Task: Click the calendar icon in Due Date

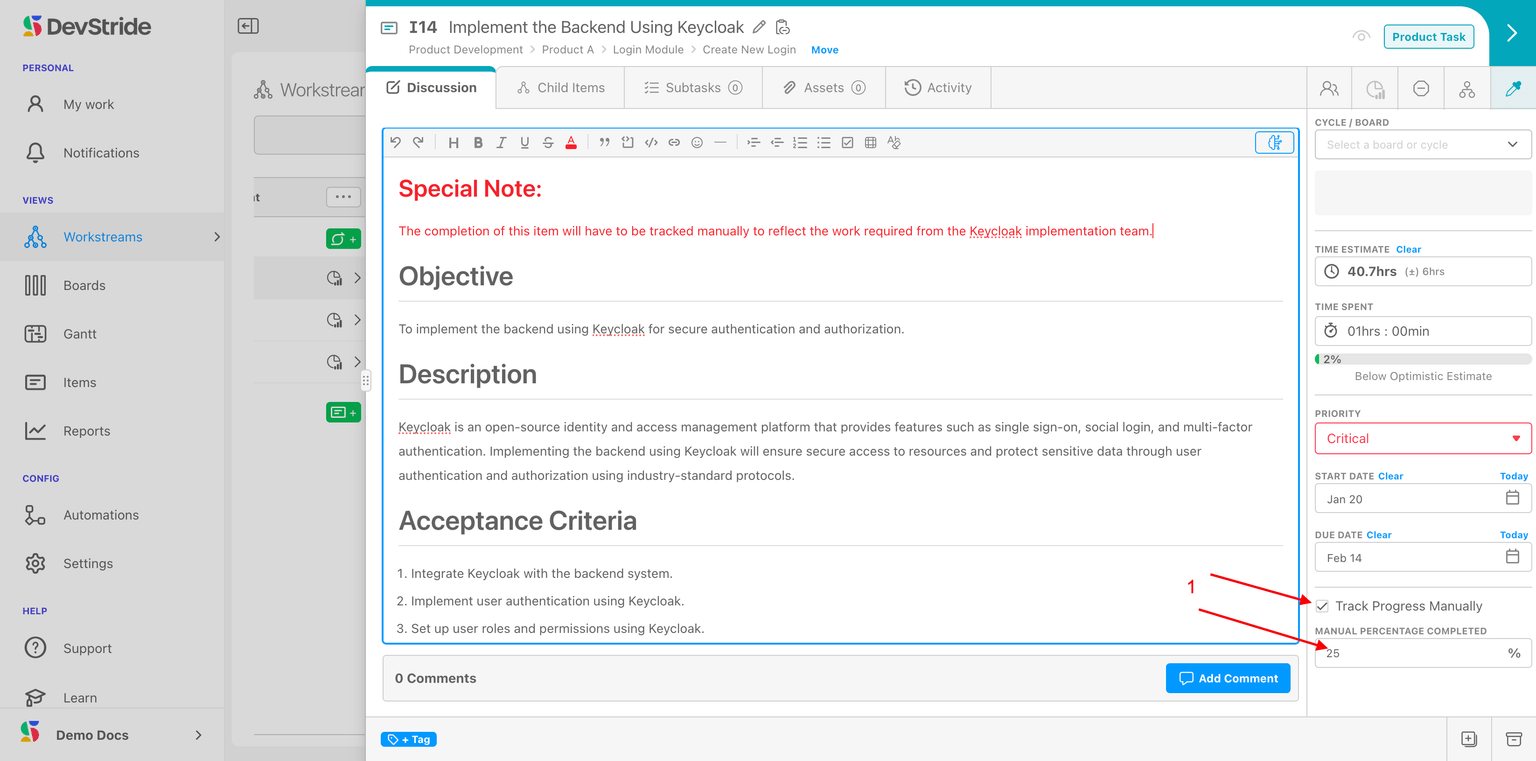Action: (x=1512, y=557)
